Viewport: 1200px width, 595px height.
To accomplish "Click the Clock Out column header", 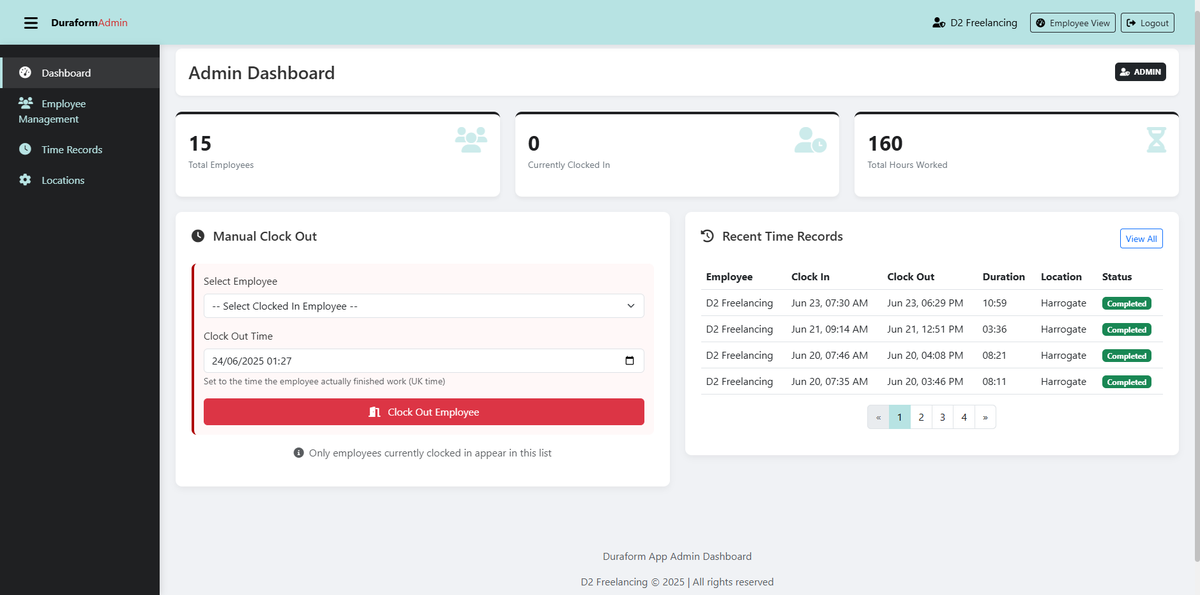I will point(910,277).
